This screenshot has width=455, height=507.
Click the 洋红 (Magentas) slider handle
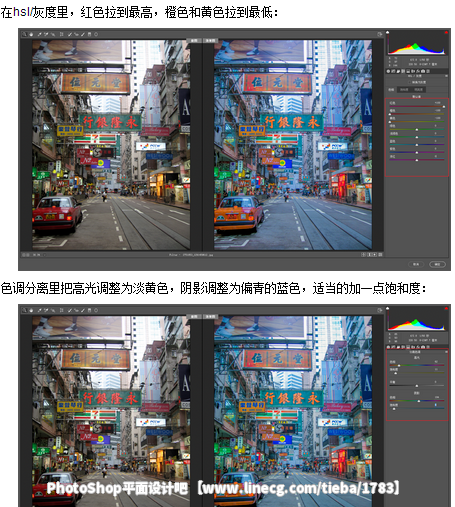417,160
